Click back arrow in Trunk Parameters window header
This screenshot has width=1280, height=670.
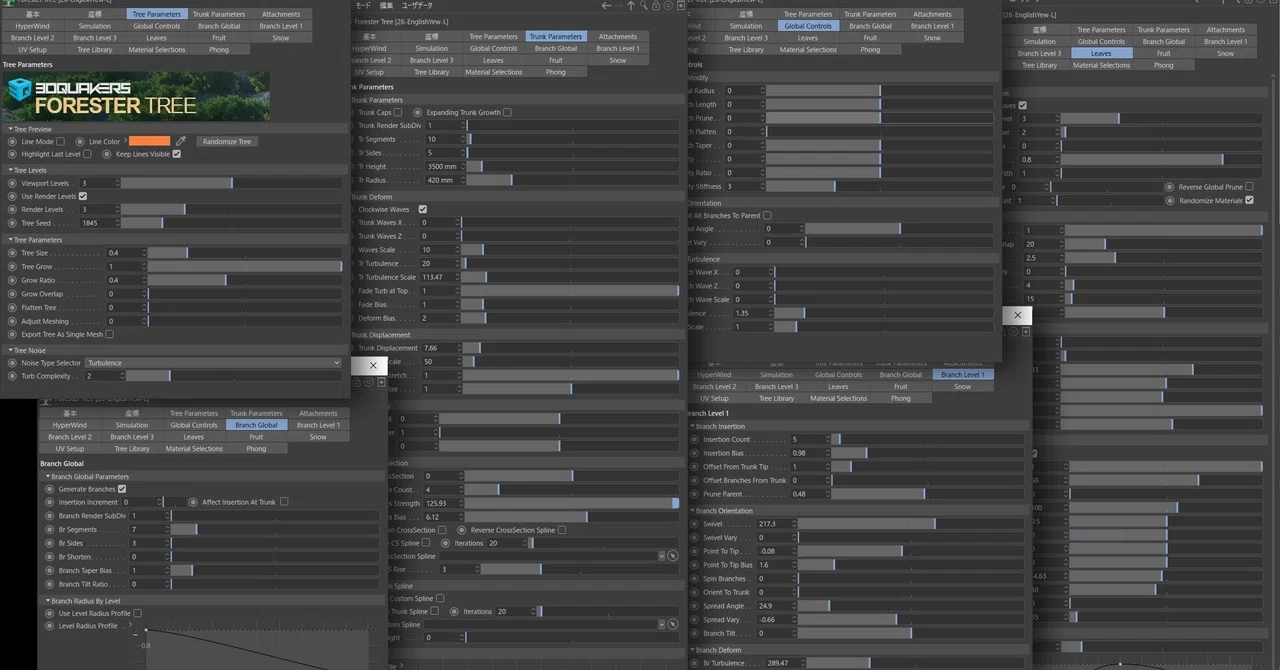coord(606,6)
